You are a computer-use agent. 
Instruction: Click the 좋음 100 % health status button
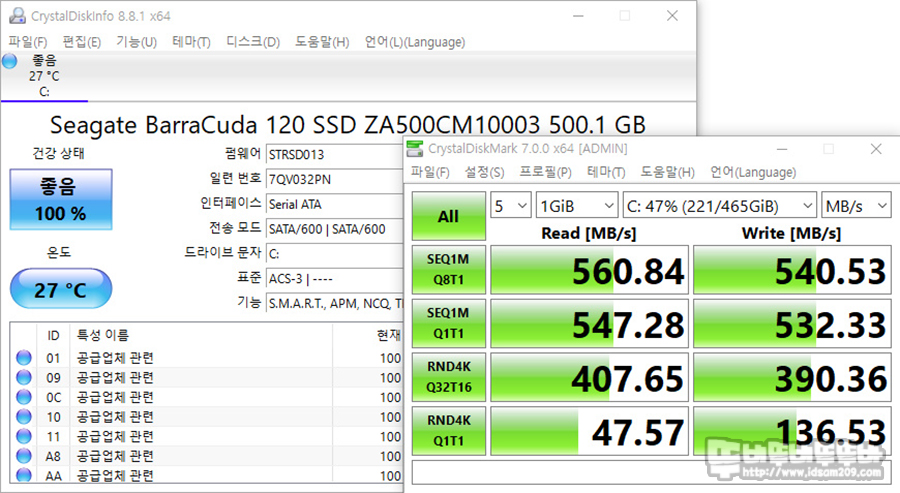[61, 199]
